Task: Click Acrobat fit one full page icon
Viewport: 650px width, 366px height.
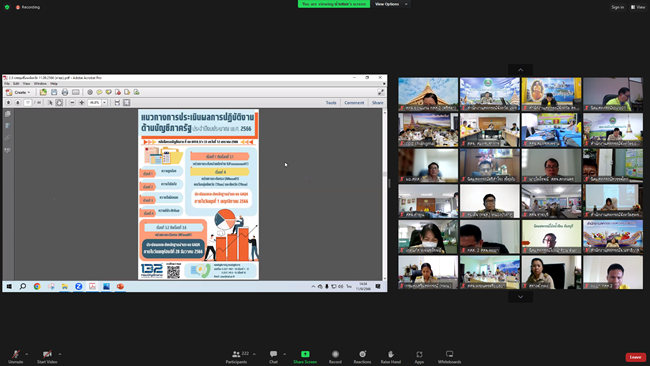Action: [x=127, y=102]
